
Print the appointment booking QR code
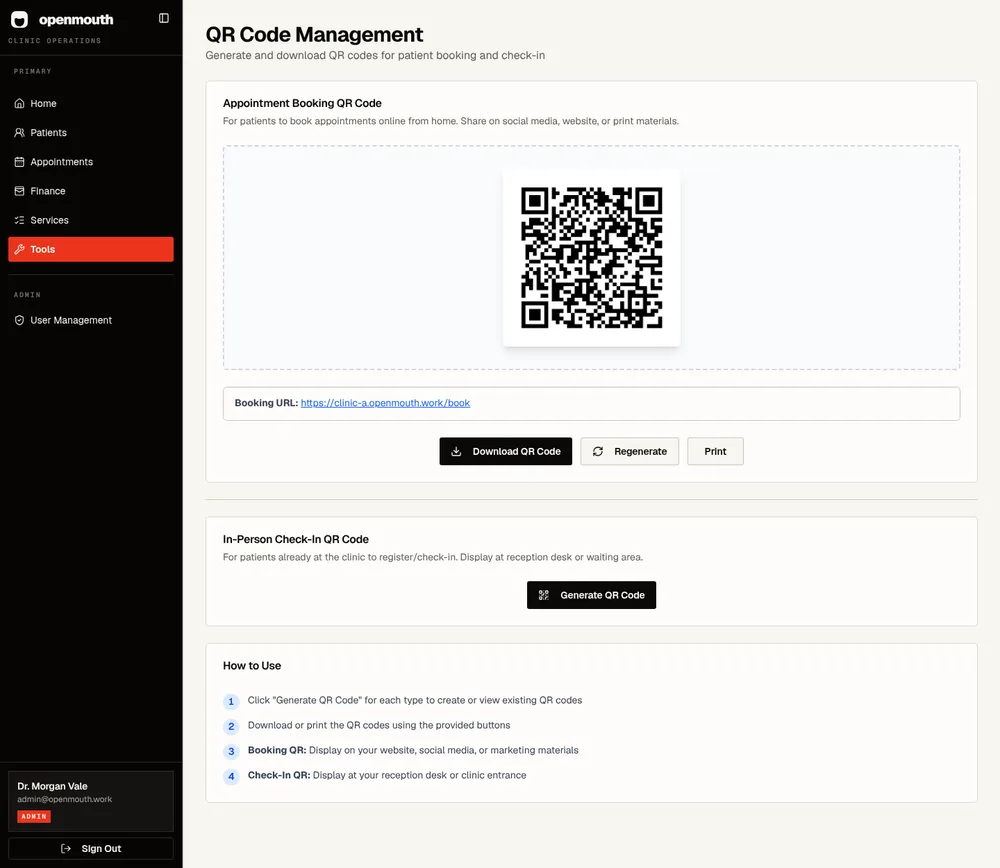(x=715, y=452)
